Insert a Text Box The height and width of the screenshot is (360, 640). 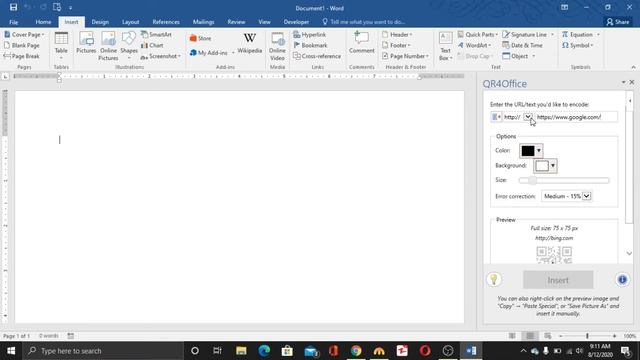pyautogui.click(x=445, y=46)
